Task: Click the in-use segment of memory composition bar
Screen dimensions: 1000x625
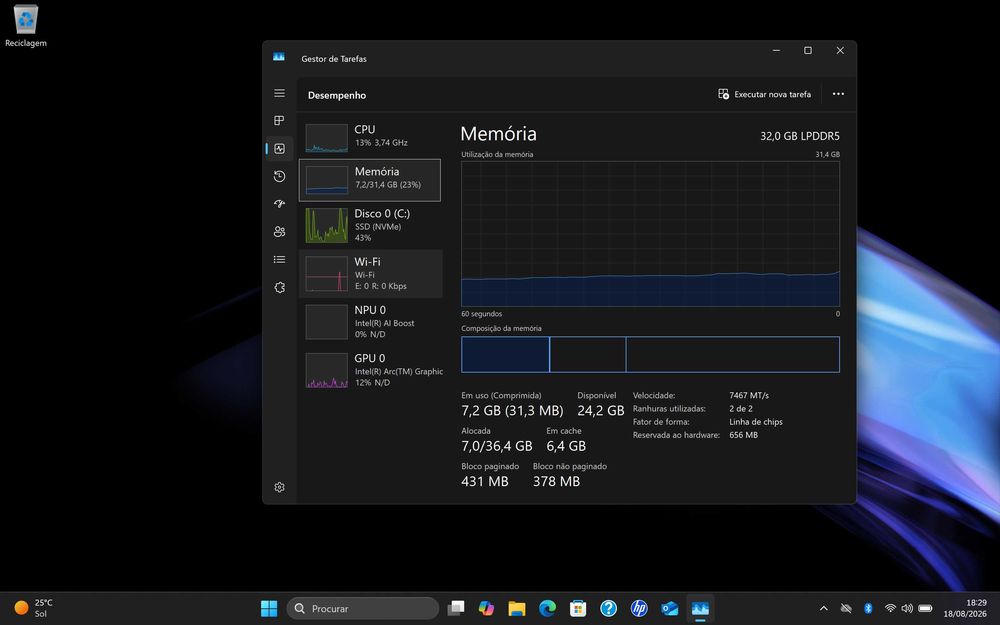Action: 505,355
